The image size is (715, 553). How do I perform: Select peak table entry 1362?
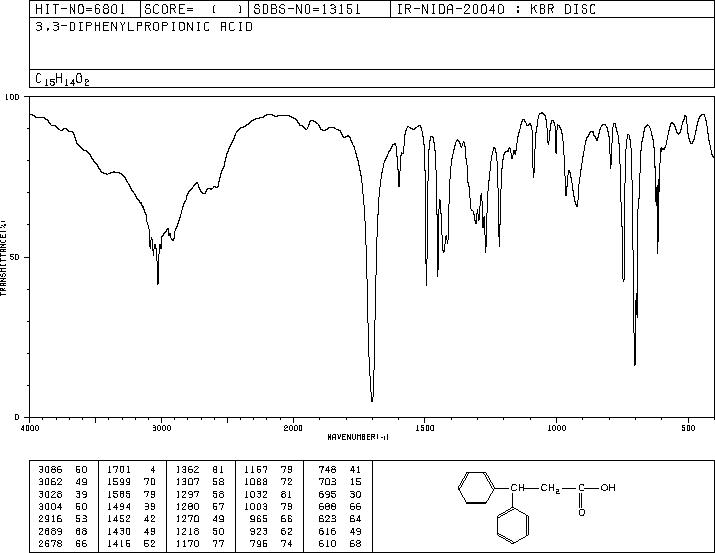(x=200, y=470)
